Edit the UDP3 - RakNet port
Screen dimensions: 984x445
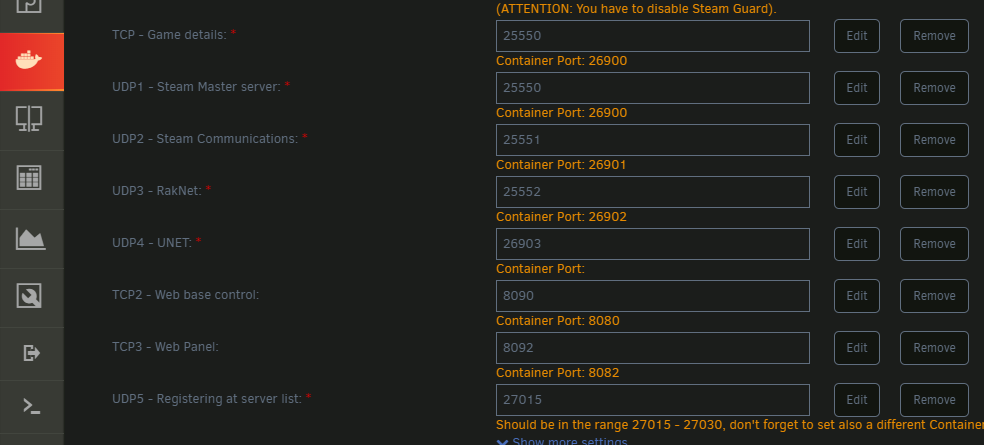(x=857, y=192)
